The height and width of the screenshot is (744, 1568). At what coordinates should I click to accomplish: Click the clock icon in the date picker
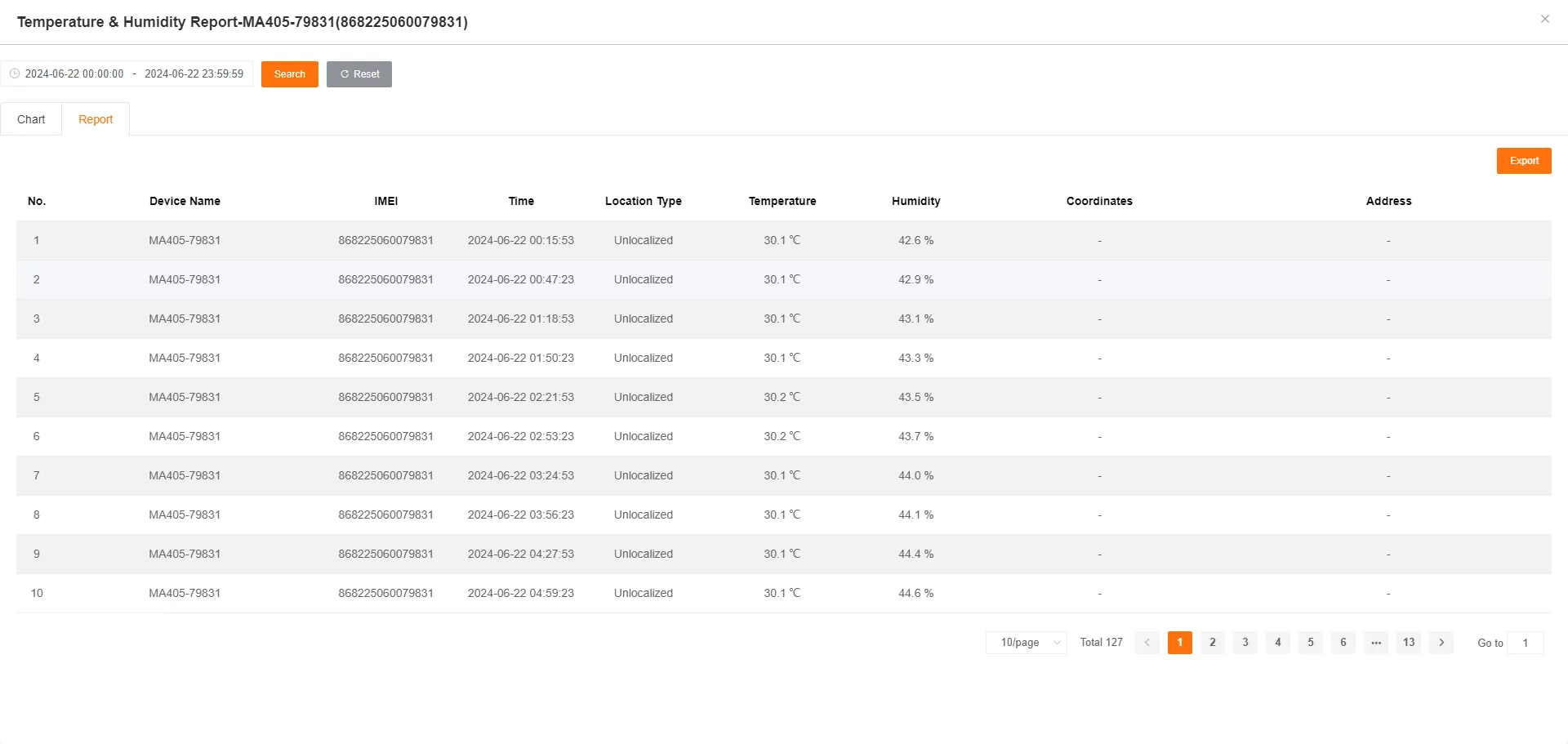click(x=15, y=74)
